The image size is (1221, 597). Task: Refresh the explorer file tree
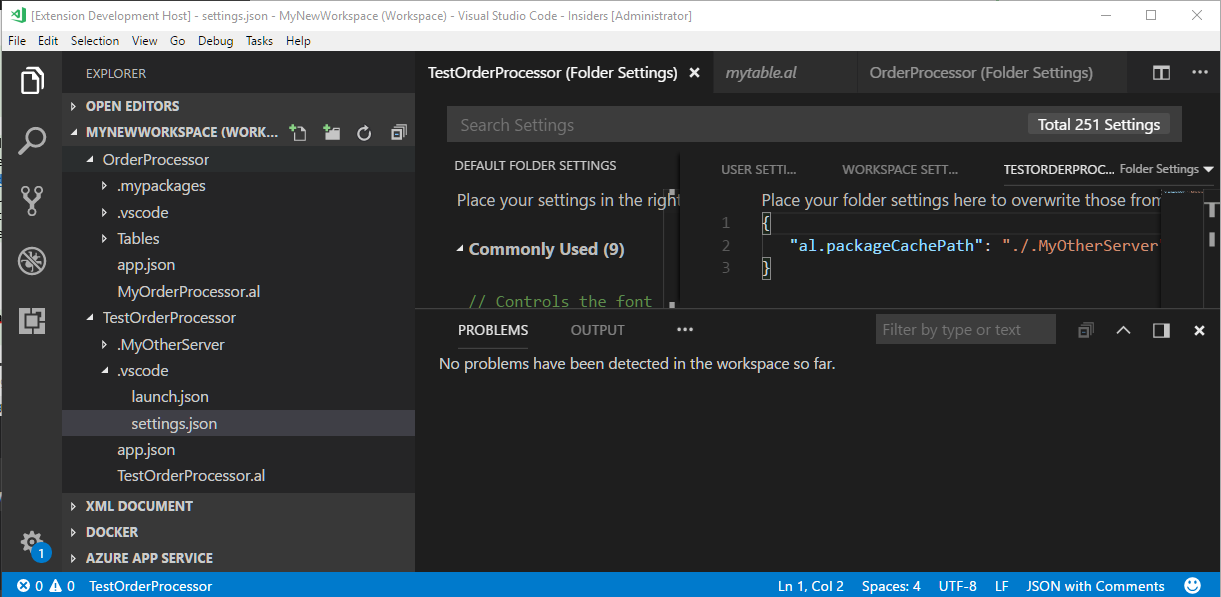[364, 132]
